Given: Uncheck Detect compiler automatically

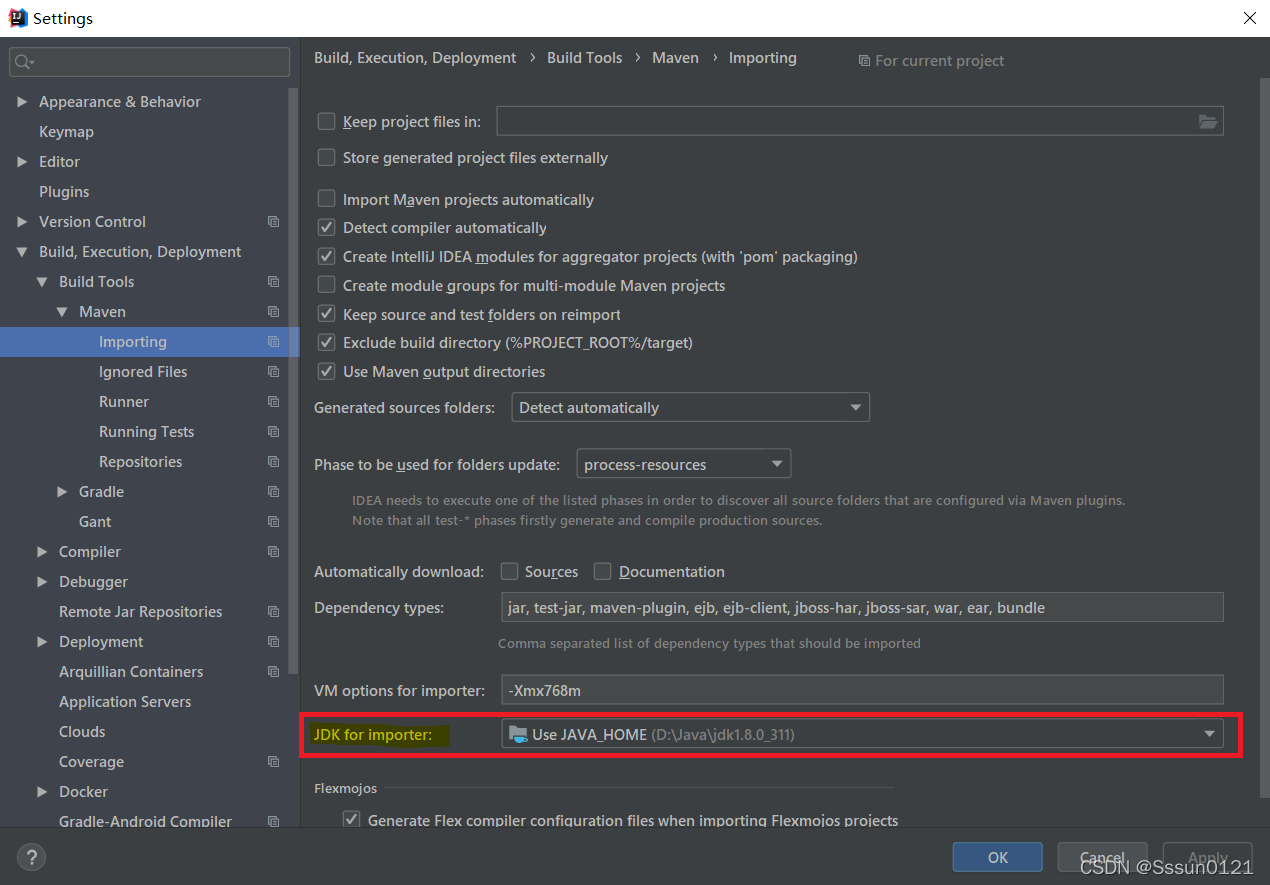Looking at the screenshot, I should point(326,228).
